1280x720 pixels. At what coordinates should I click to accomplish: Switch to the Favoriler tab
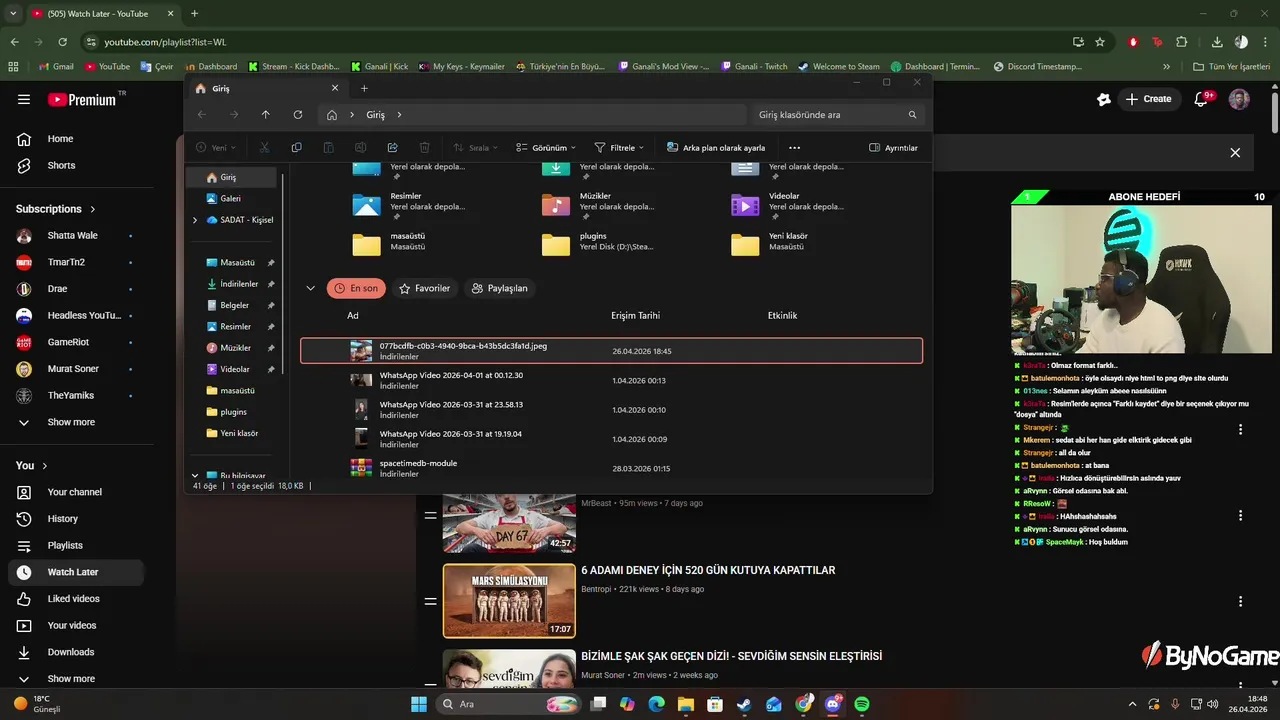(424, 288)
